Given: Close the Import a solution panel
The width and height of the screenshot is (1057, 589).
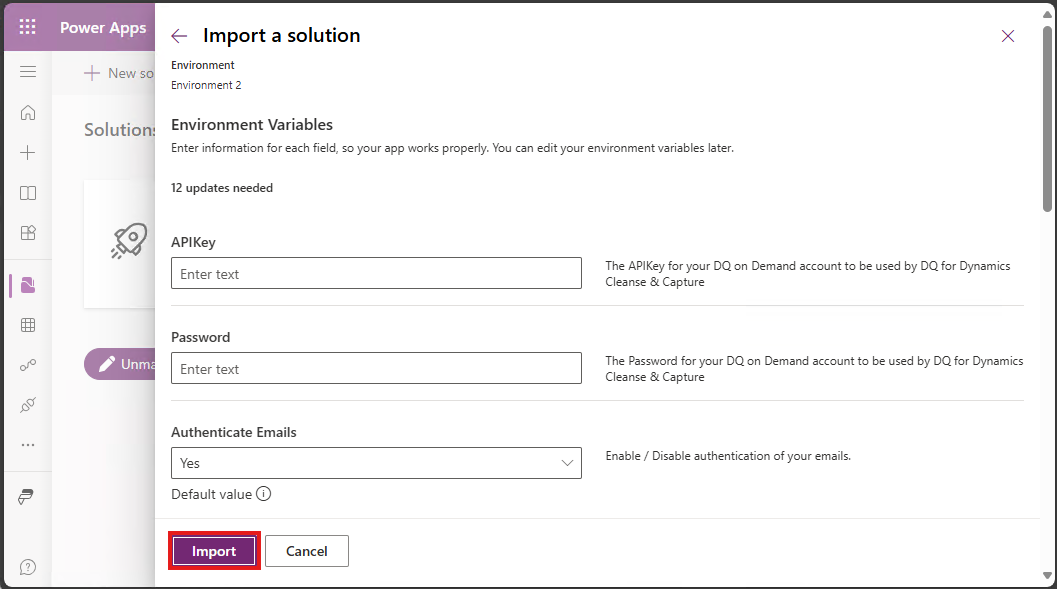Looking at the screenshot, I should tap(1008, 36).
